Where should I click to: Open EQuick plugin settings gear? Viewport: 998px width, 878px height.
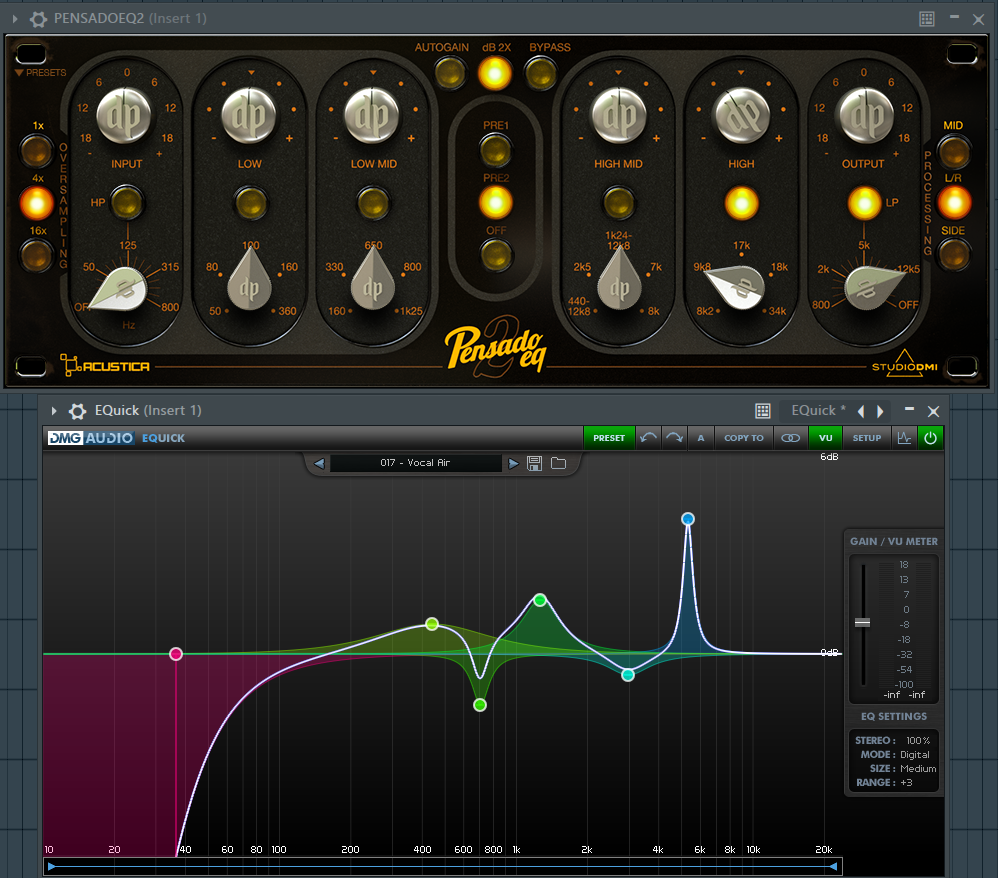pyautogui.click(x=78, y=411)
